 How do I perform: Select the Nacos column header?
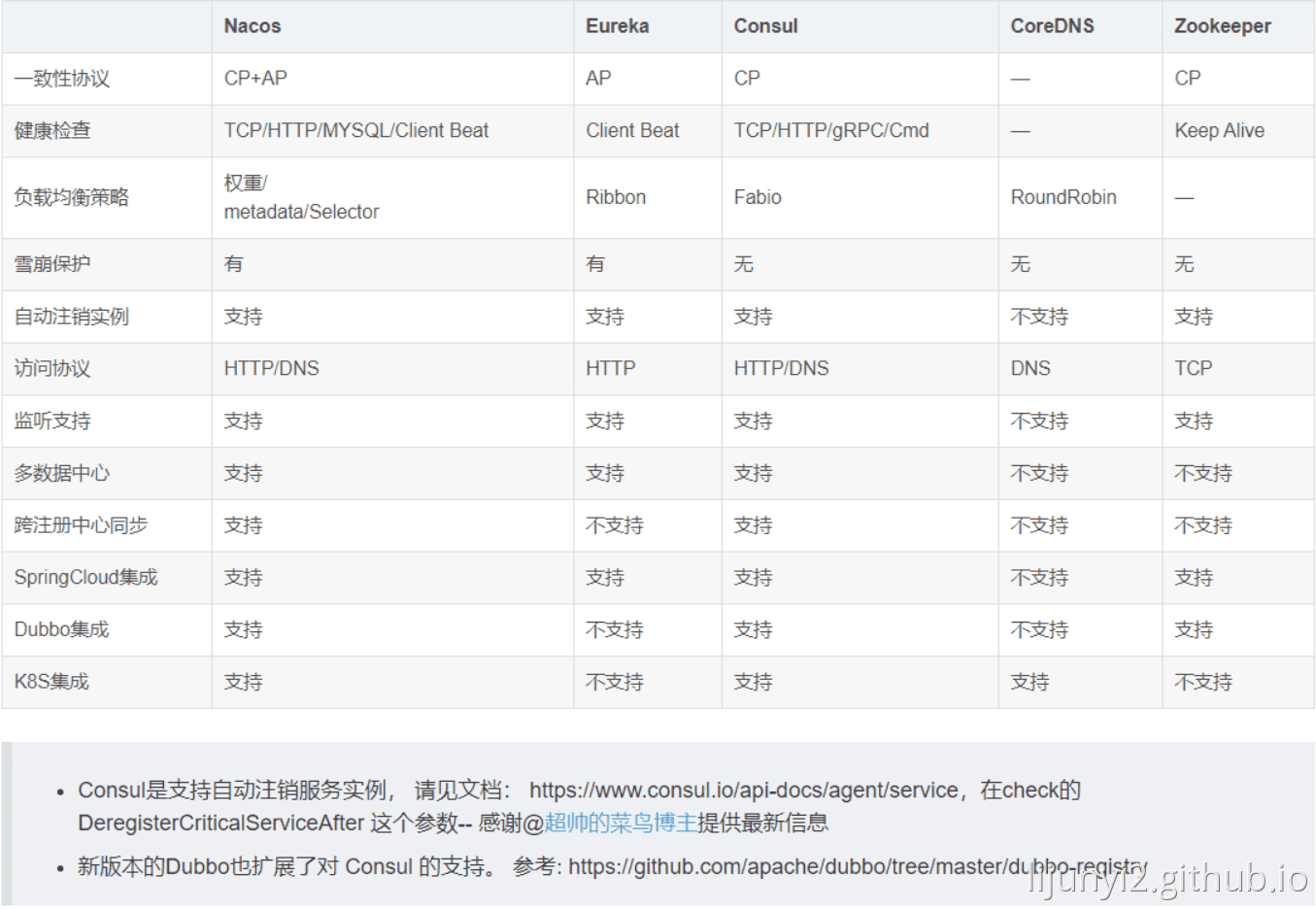point(252,26)
